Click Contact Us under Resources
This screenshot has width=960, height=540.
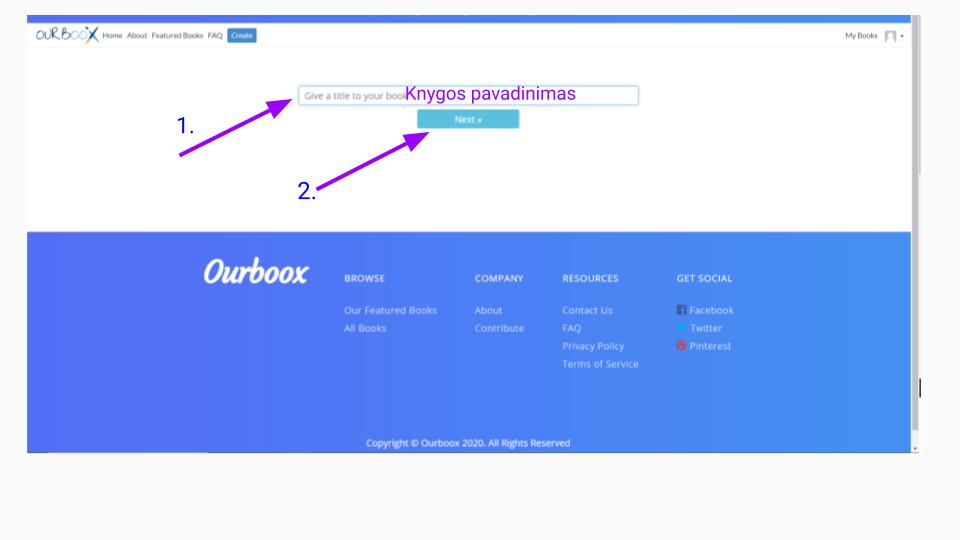click(x=587, y=310)
